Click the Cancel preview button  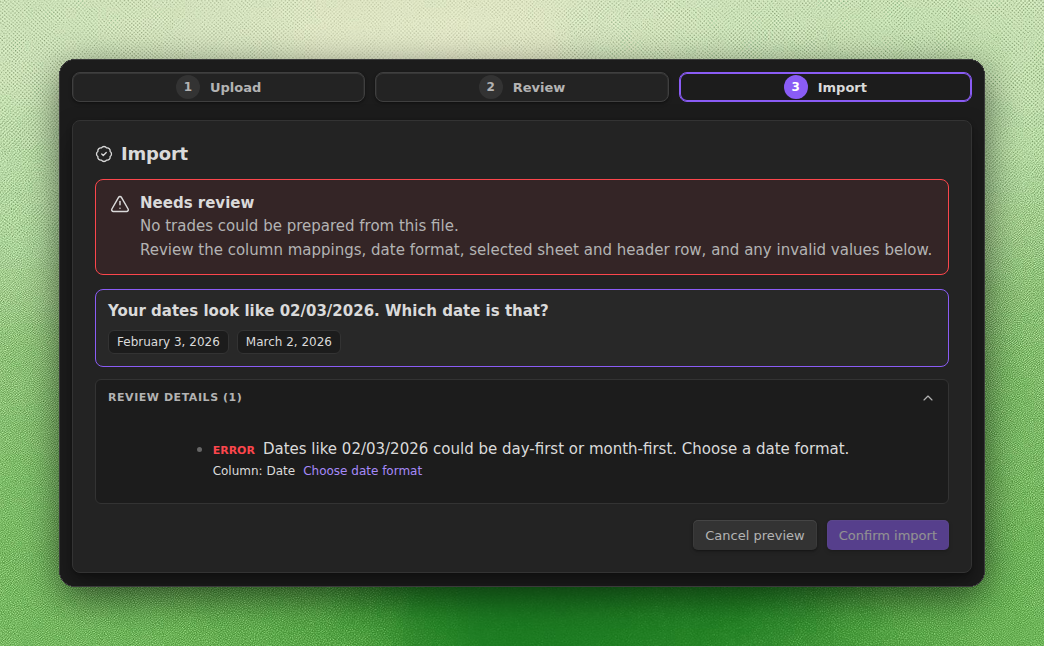click(x=754, y=535)
